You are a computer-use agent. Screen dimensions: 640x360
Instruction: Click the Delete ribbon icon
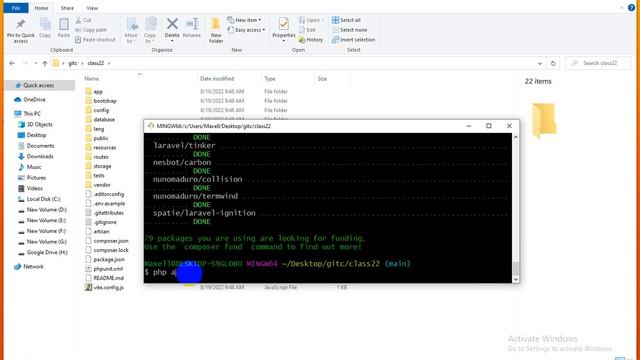[172, 24]
